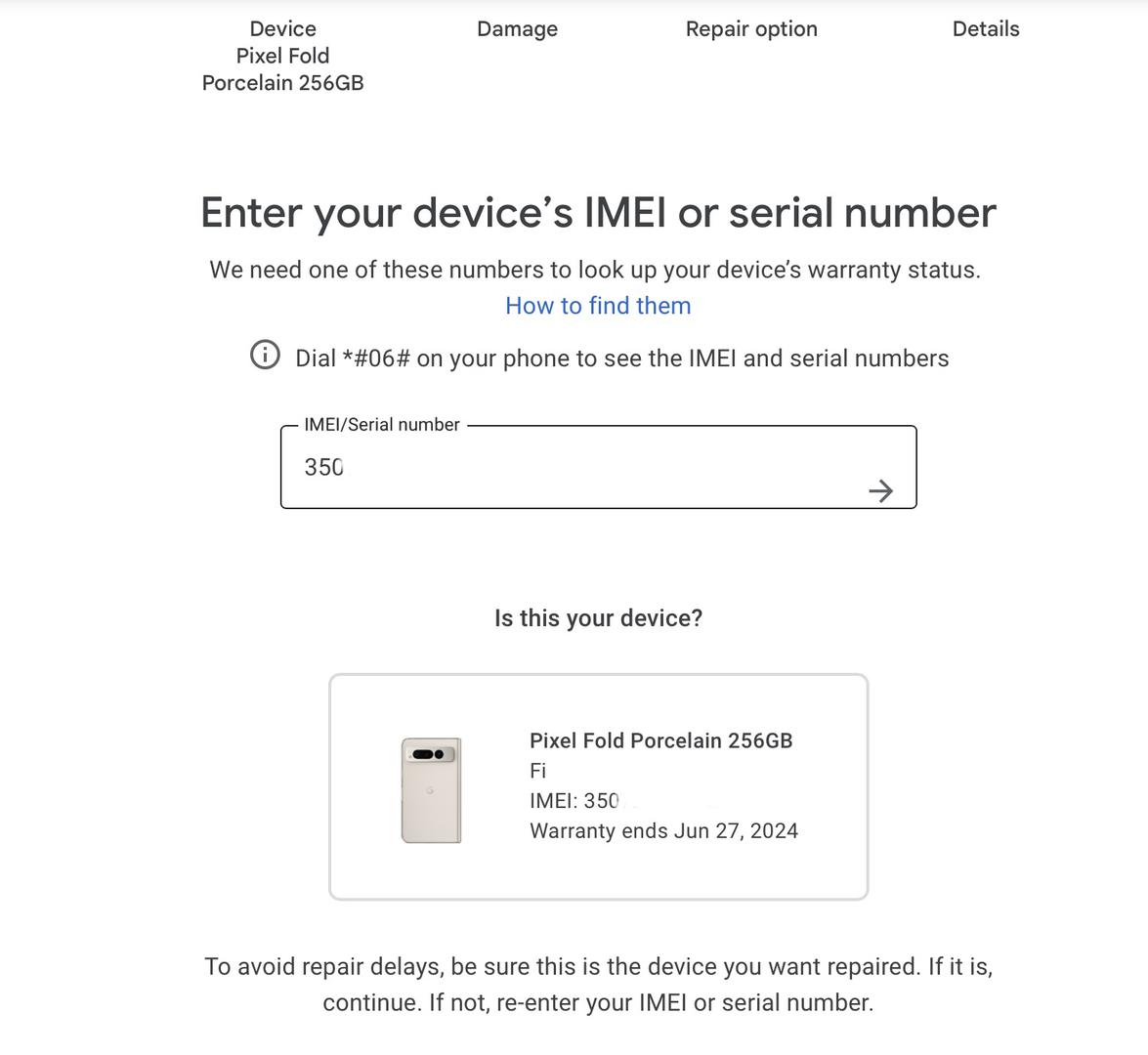Click the IMEI line in device card
This screenshot has width=1148, height=1055.
click(574, 800)
